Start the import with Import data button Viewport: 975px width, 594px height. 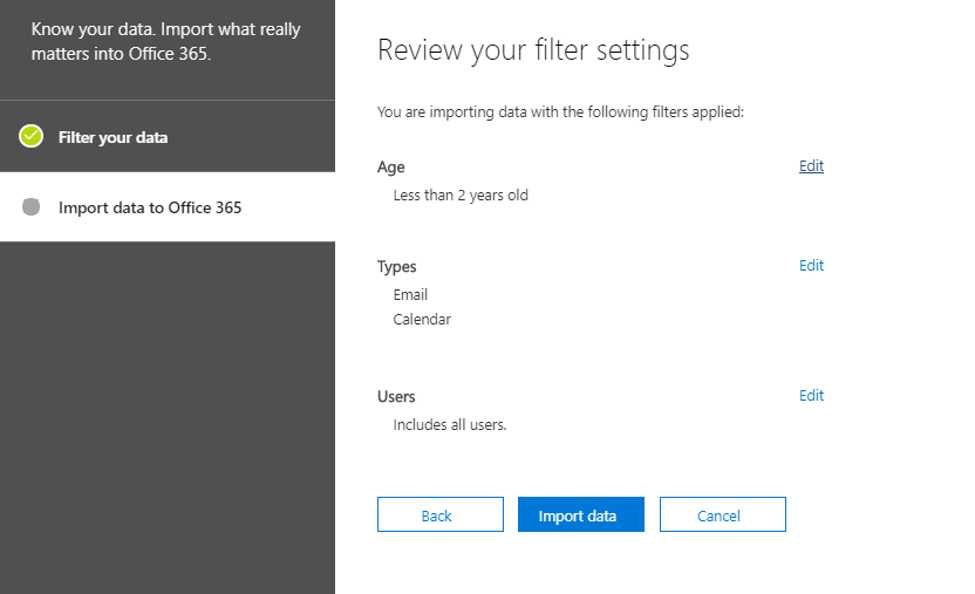click(x=580, y=515)
